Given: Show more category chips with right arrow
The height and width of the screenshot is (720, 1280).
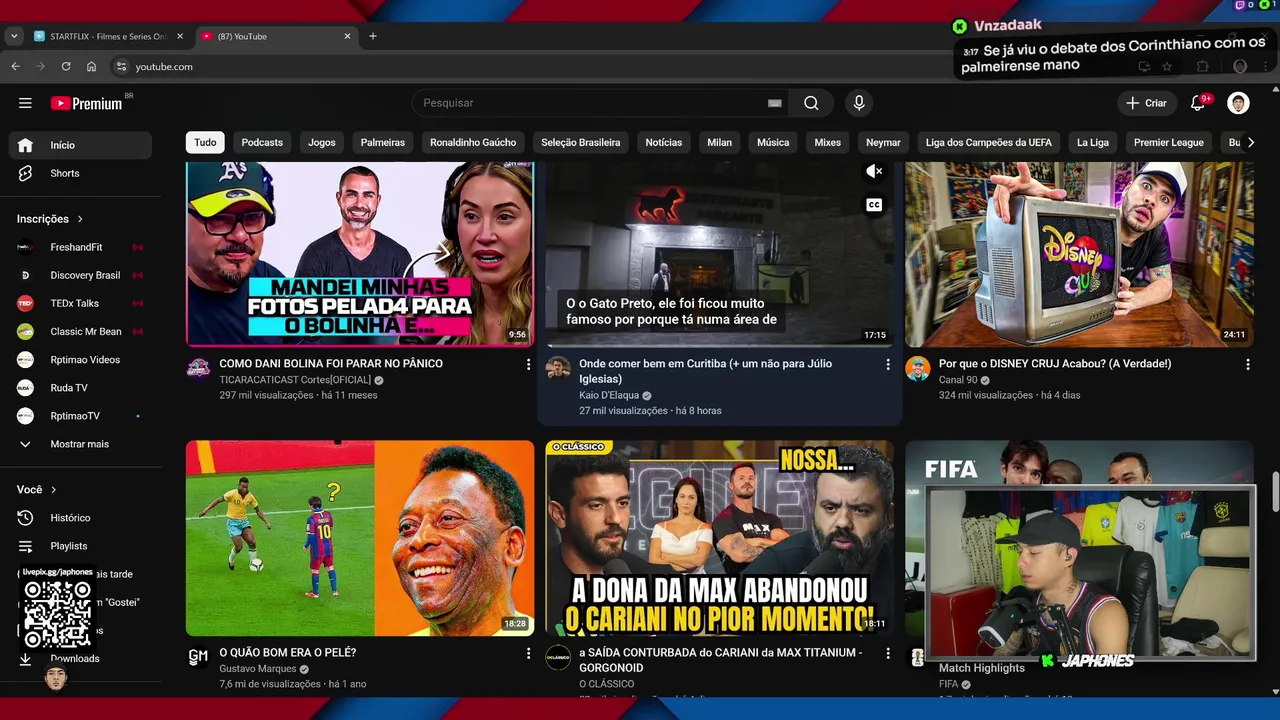Looking at the screenshot, I should tap(1250, 142).
